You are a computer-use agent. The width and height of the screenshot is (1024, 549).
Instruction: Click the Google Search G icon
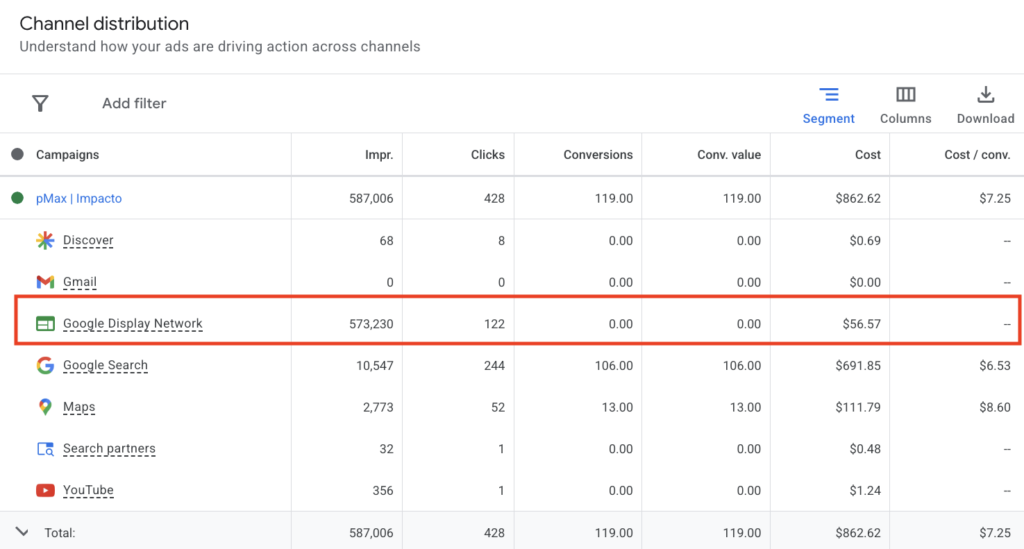[x=45, y=366]
